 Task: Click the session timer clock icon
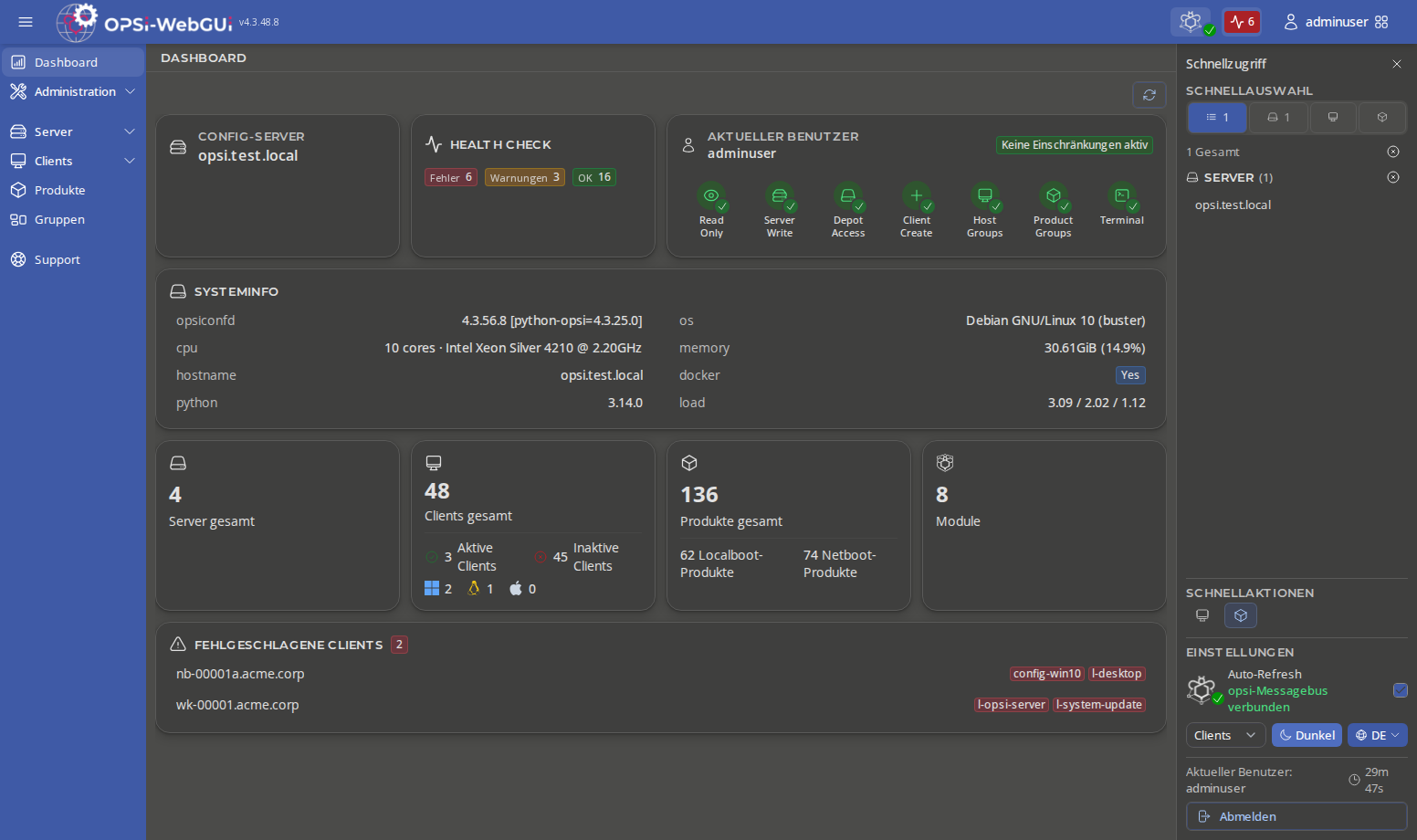tap(1354, 780)
